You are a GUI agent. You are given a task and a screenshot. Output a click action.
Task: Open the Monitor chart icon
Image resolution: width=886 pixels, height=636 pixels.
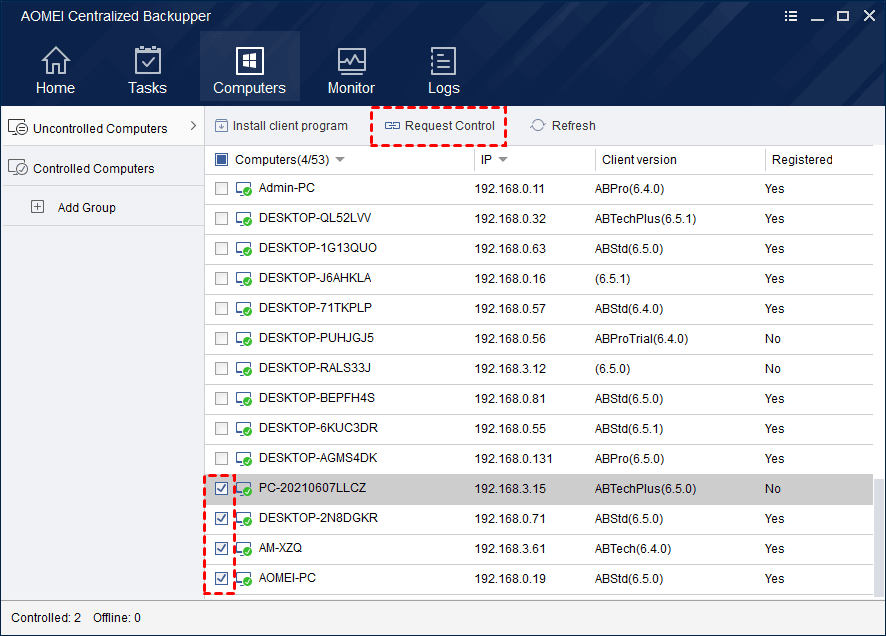pos(351,61)
